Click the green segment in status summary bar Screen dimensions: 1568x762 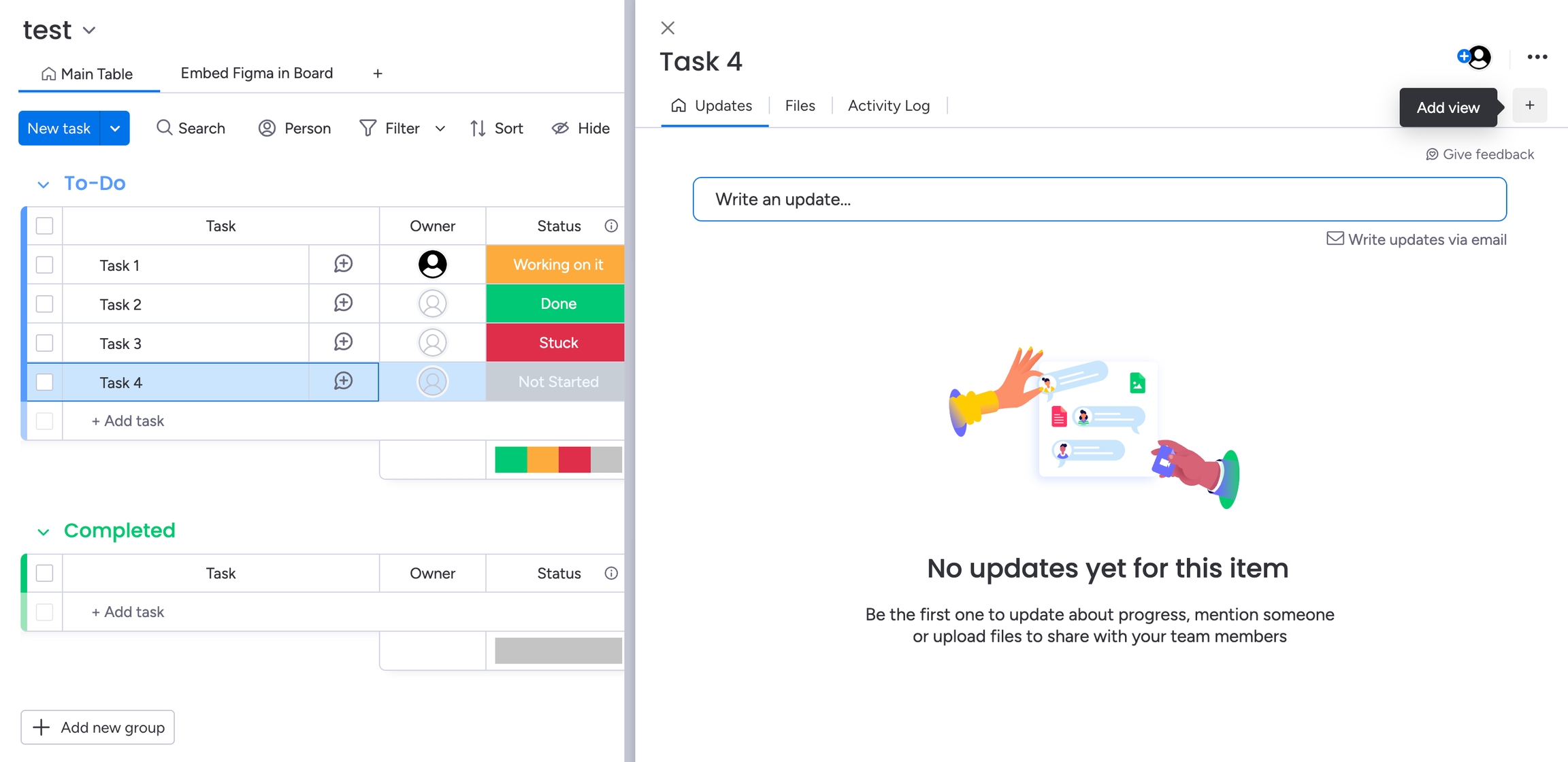click(510, 460)
